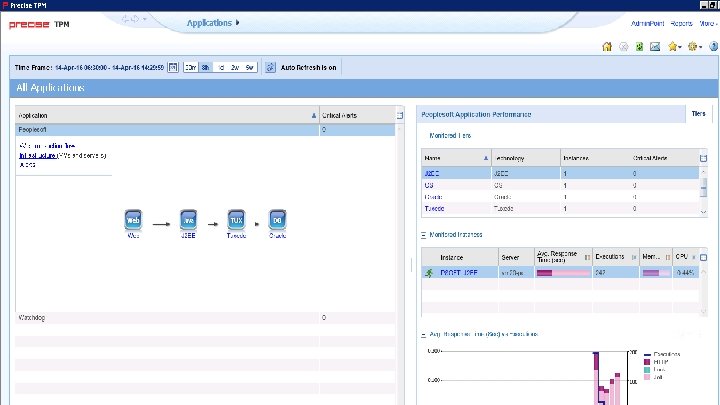Screen dimensions: 720x405
Task: Click the light pink legend swatch in chart
Action: pos(647,377)
